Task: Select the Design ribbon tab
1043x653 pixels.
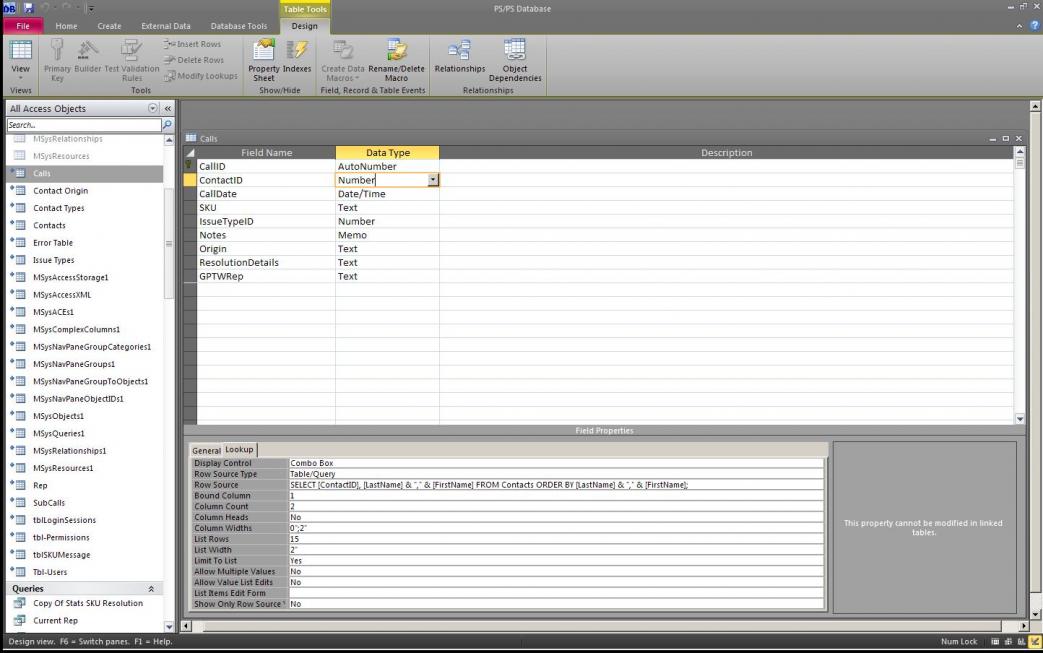Action: 305,26
